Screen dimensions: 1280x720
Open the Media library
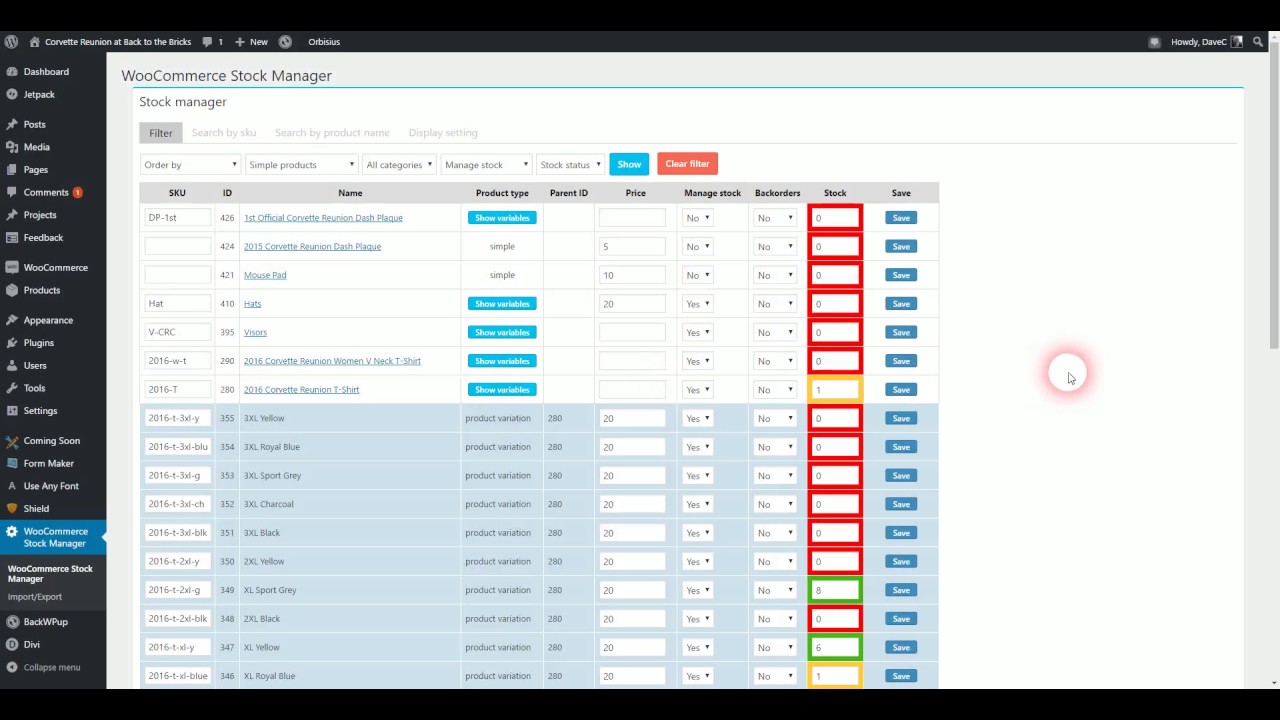pyautogui.click(x=36, y=147)
